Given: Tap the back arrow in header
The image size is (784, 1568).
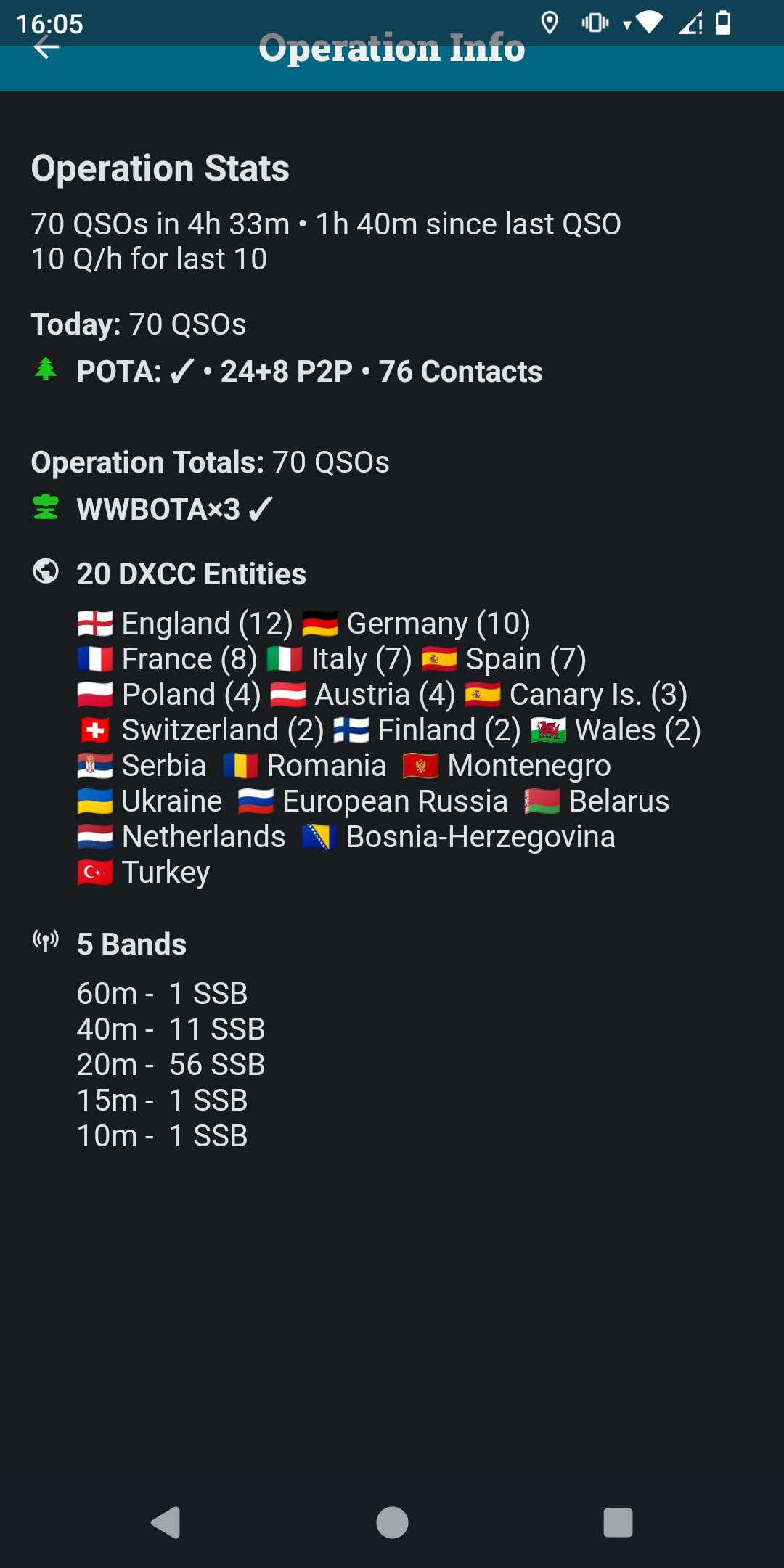Looking at the screenshot, I should click(46, 48).
